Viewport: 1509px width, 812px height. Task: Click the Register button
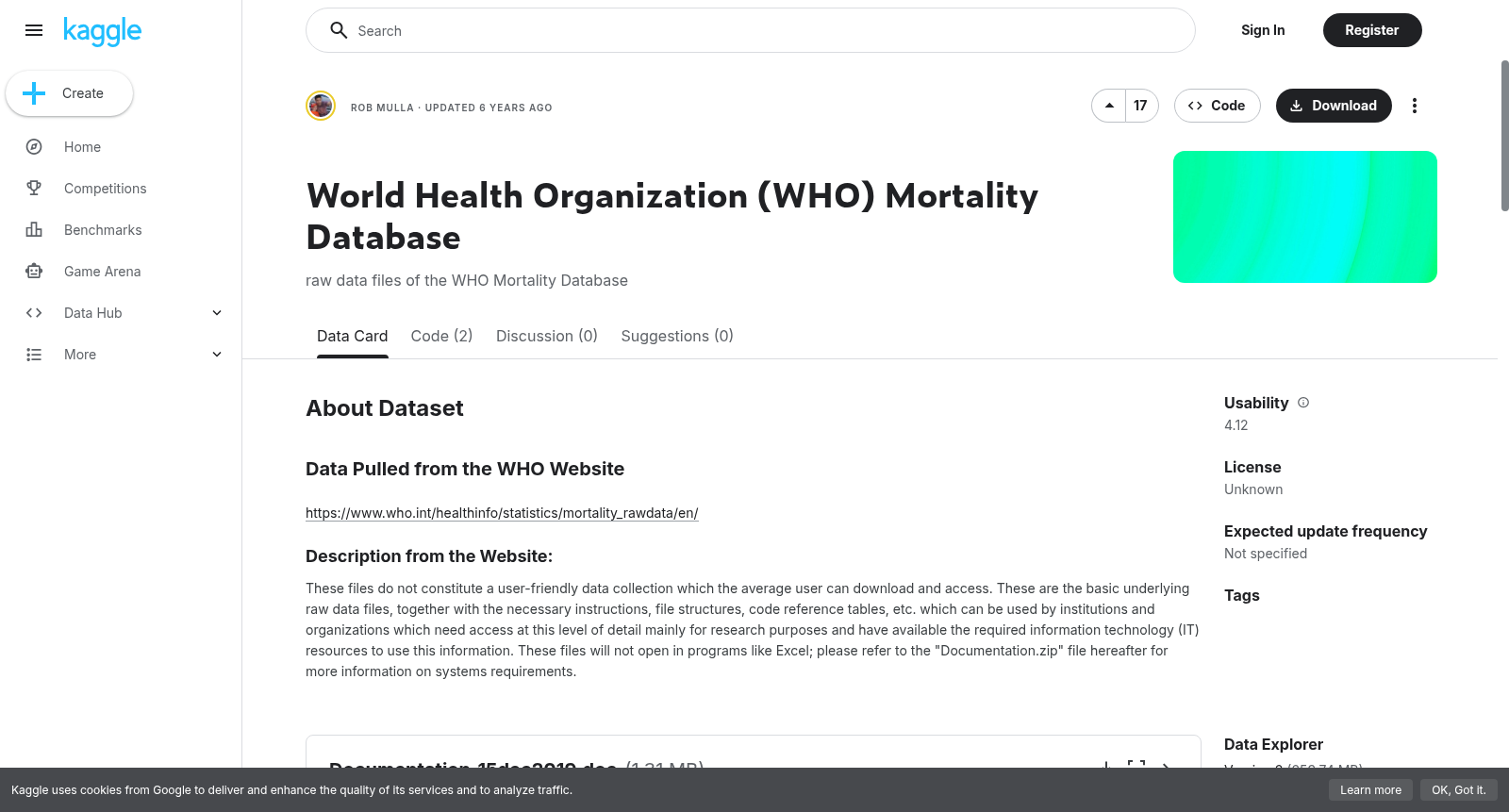click(1372, 30)
